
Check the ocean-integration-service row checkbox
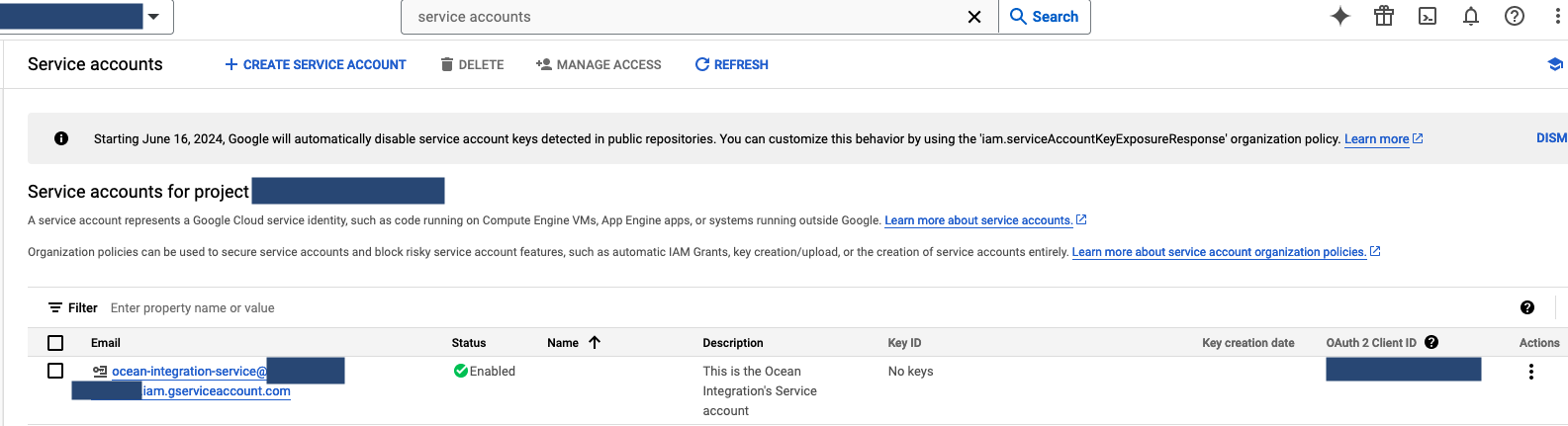55,371
